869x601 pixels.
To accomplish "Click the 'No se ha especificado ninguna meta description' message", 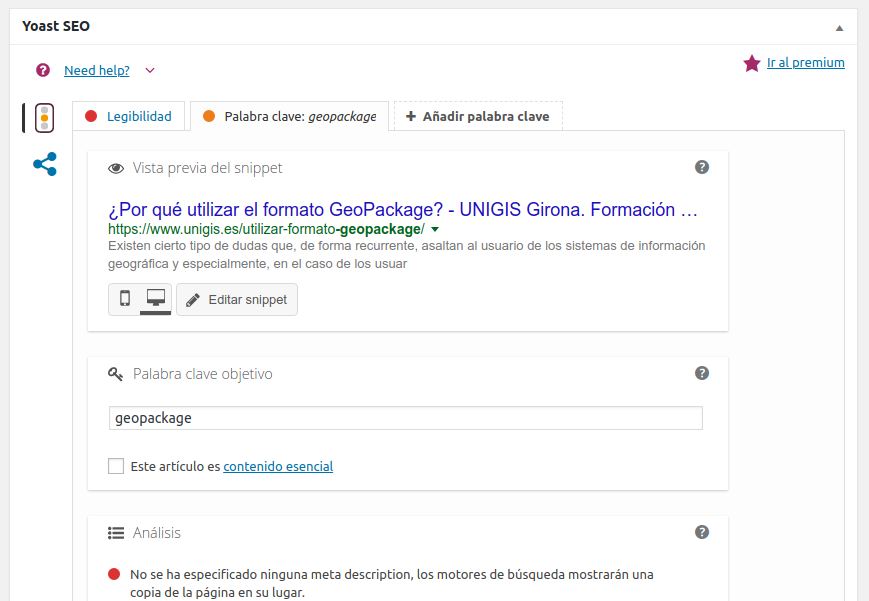I will pos(392,583).
